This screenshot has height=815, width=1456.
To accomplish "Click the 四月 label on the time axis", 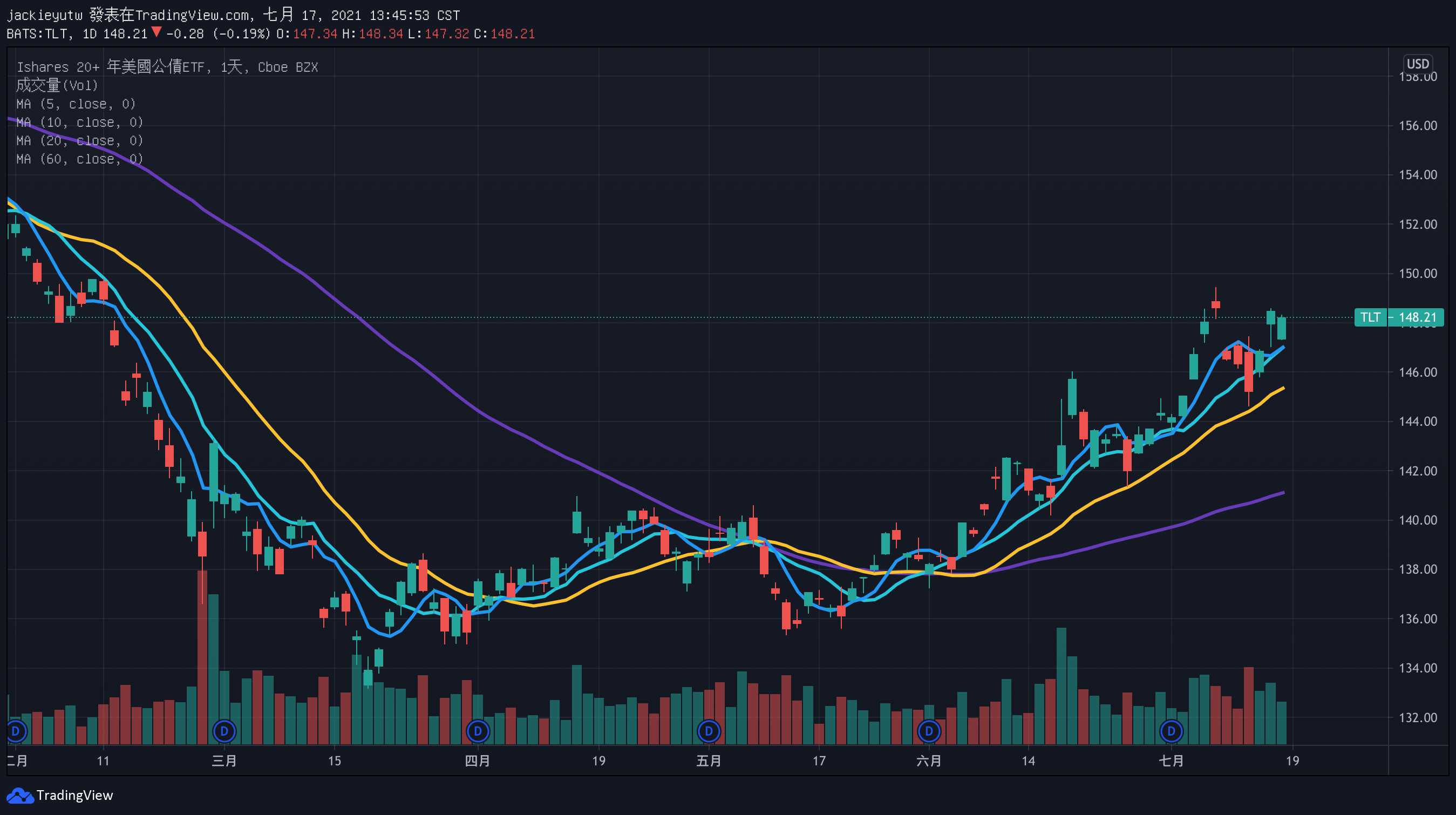I will pos(477,760).
